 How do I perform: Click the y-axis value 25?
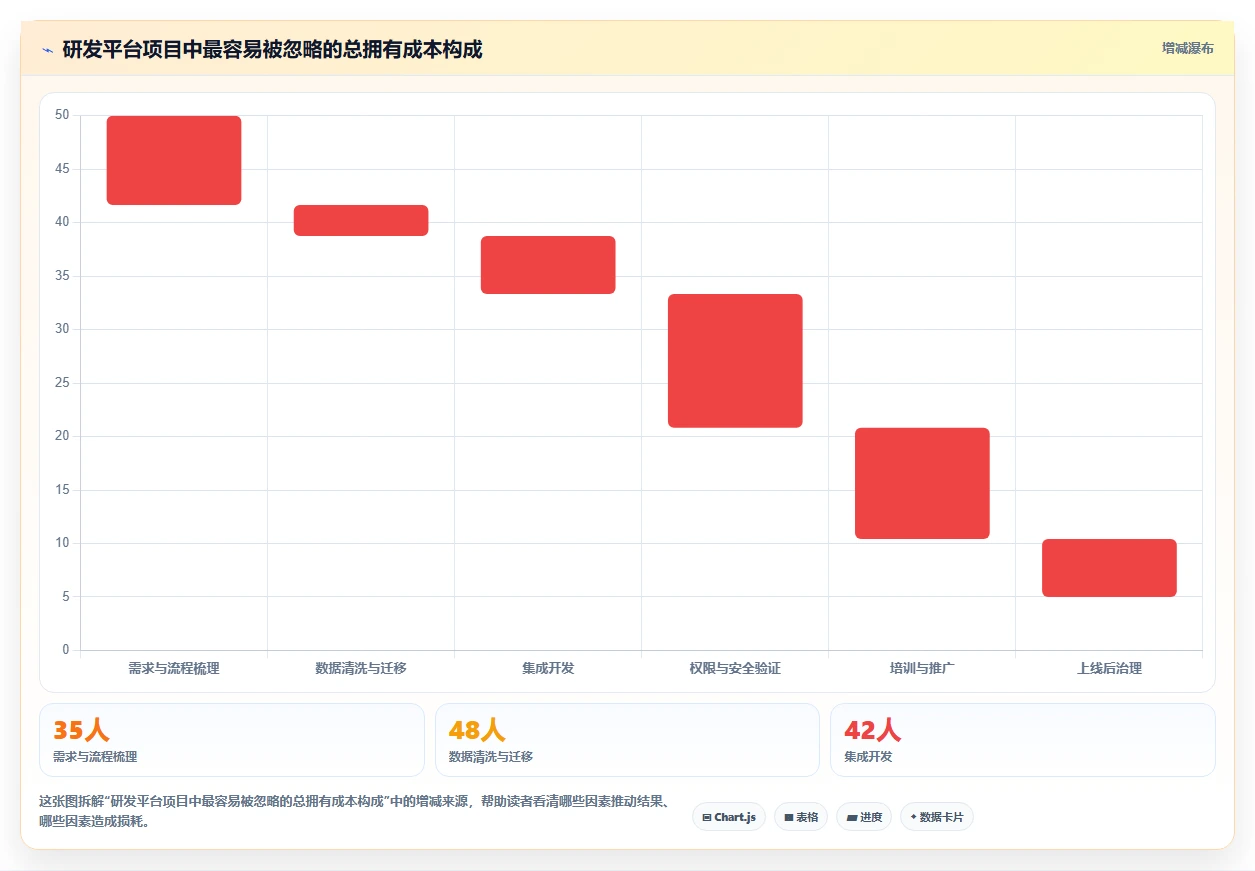[62, 383]
